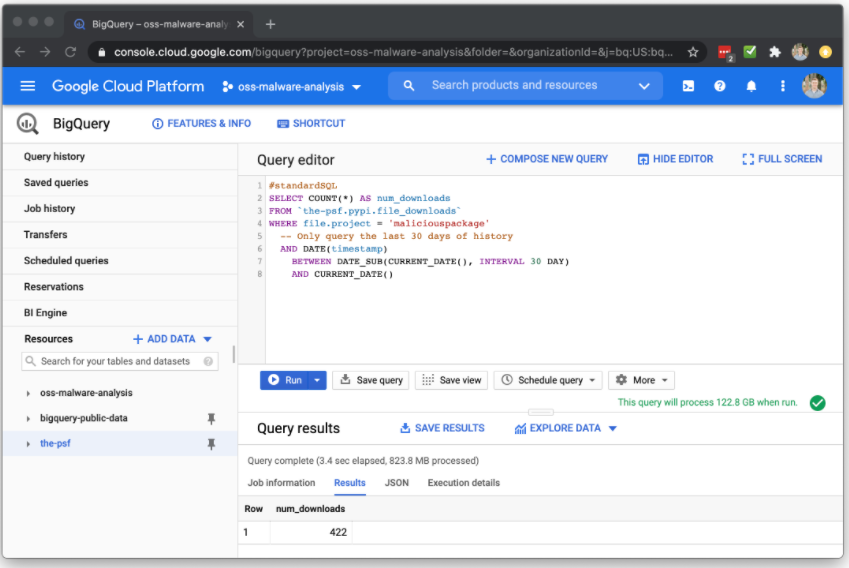This screenshot has width=849, height=568.
Task: Click the green query validation checkmark
Action: coord(817,403)
